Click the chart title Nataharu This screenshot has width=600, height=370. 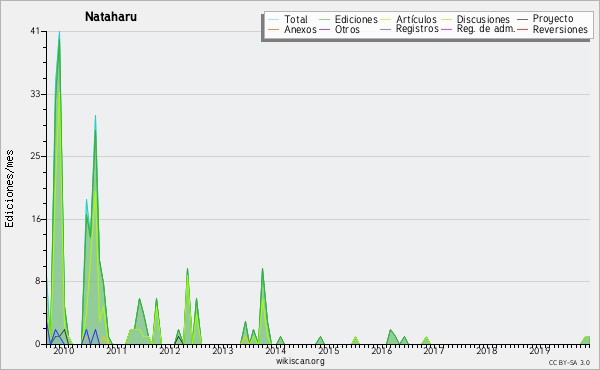pos(111,17)
